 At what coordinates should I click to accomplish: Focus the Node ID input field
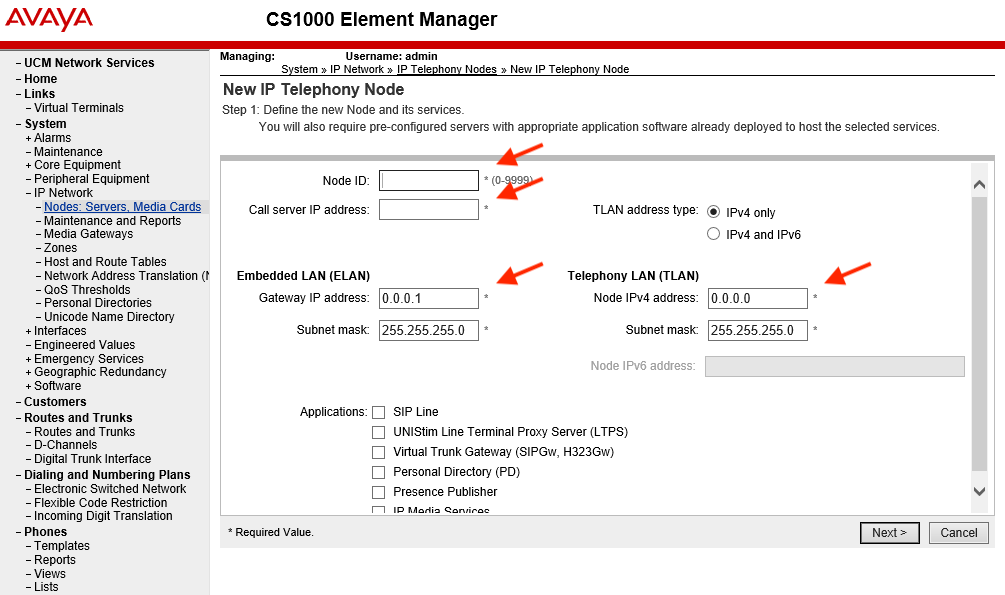429,181
